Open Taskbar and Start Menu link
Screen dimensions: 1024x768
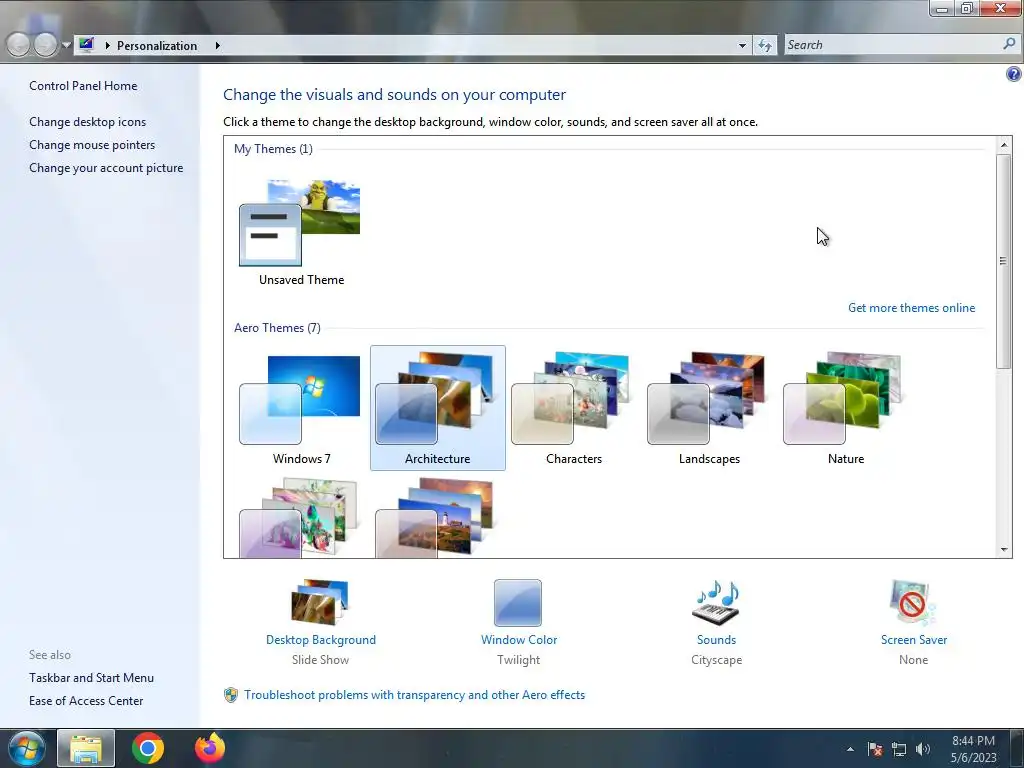point(91,678)
